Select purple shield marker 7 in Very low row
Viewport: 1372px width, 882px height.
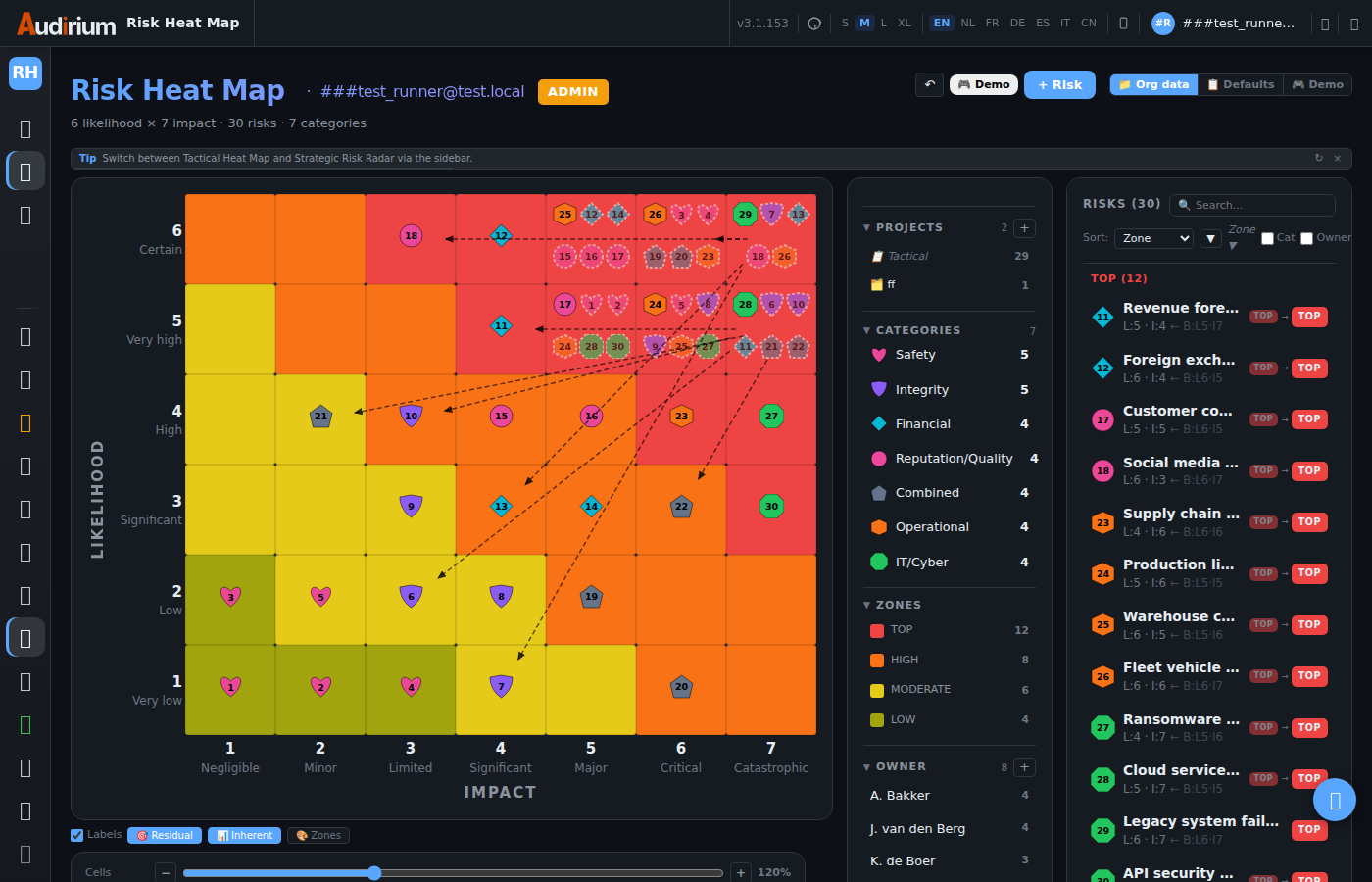501,686
